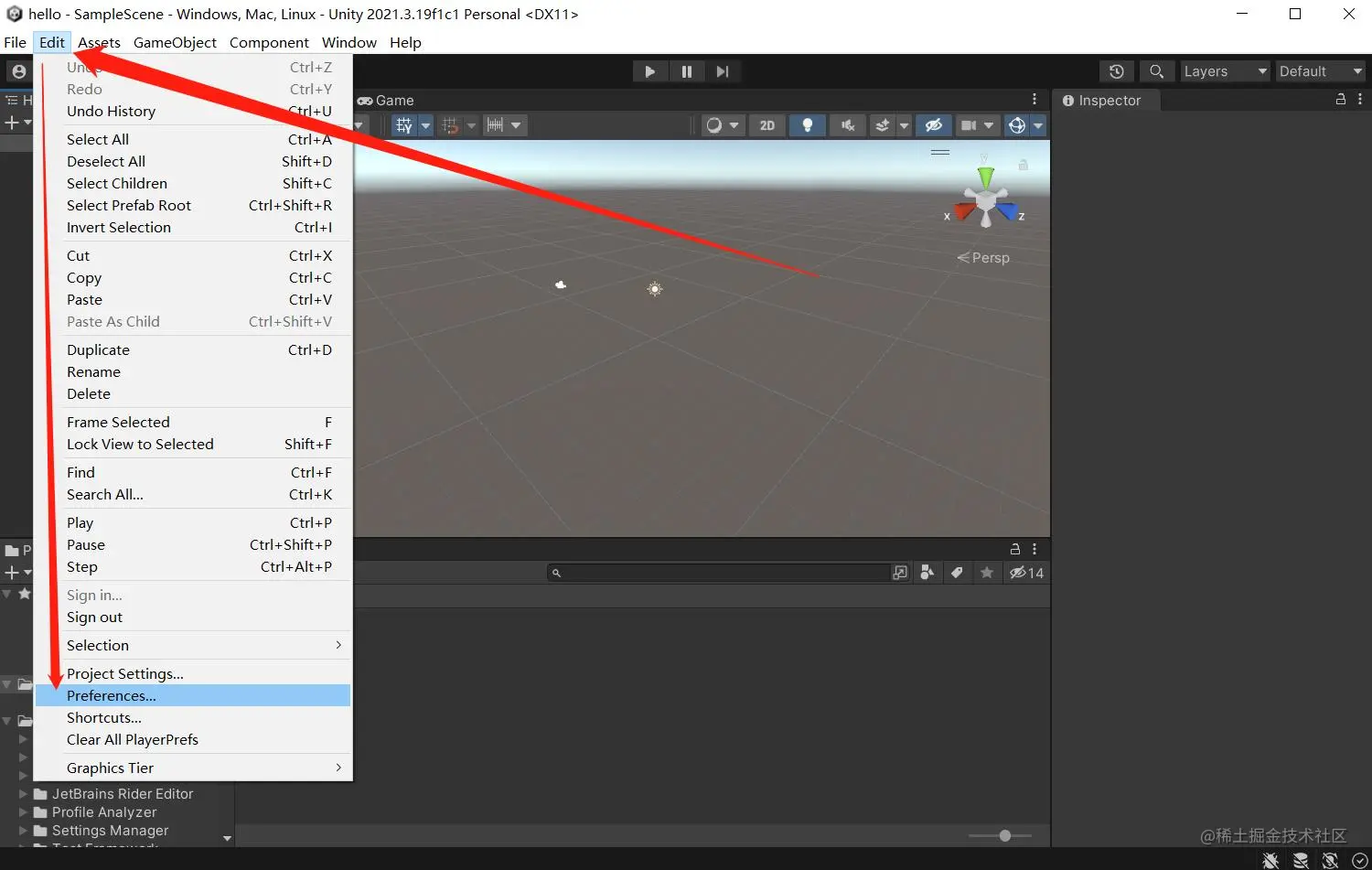Image resolution: width=1372 pixels, height=870 pixels.
Task: Click the magnifying glass search icon
Action: pyautogui.click(x=1156, y=70)
